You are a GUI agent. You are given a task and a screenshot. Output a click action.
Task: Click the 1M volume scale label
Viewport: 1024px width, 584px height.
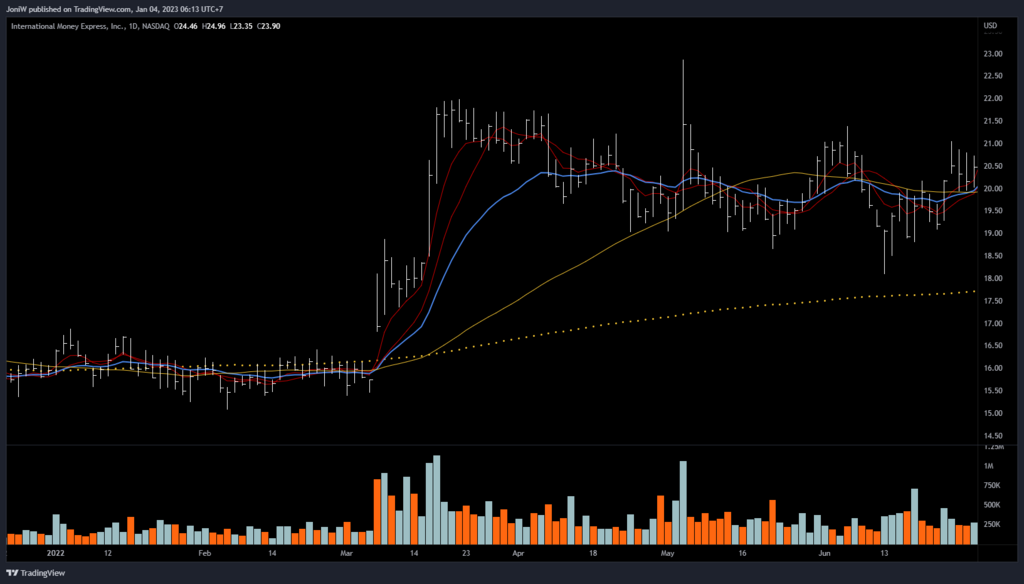988,467
